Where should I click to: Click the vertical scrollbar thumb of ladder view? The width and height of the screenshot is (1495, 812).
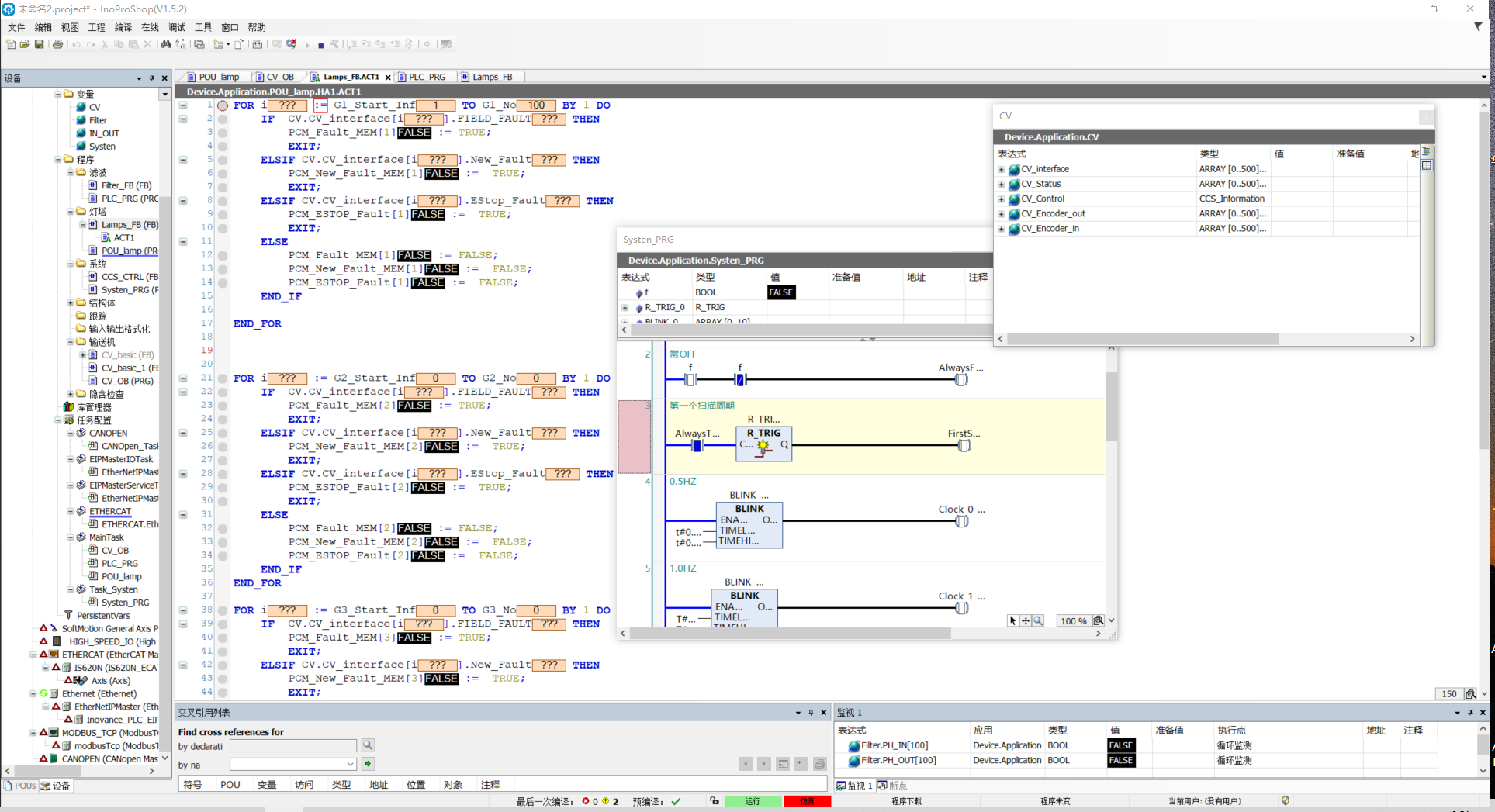(1111, 406)
